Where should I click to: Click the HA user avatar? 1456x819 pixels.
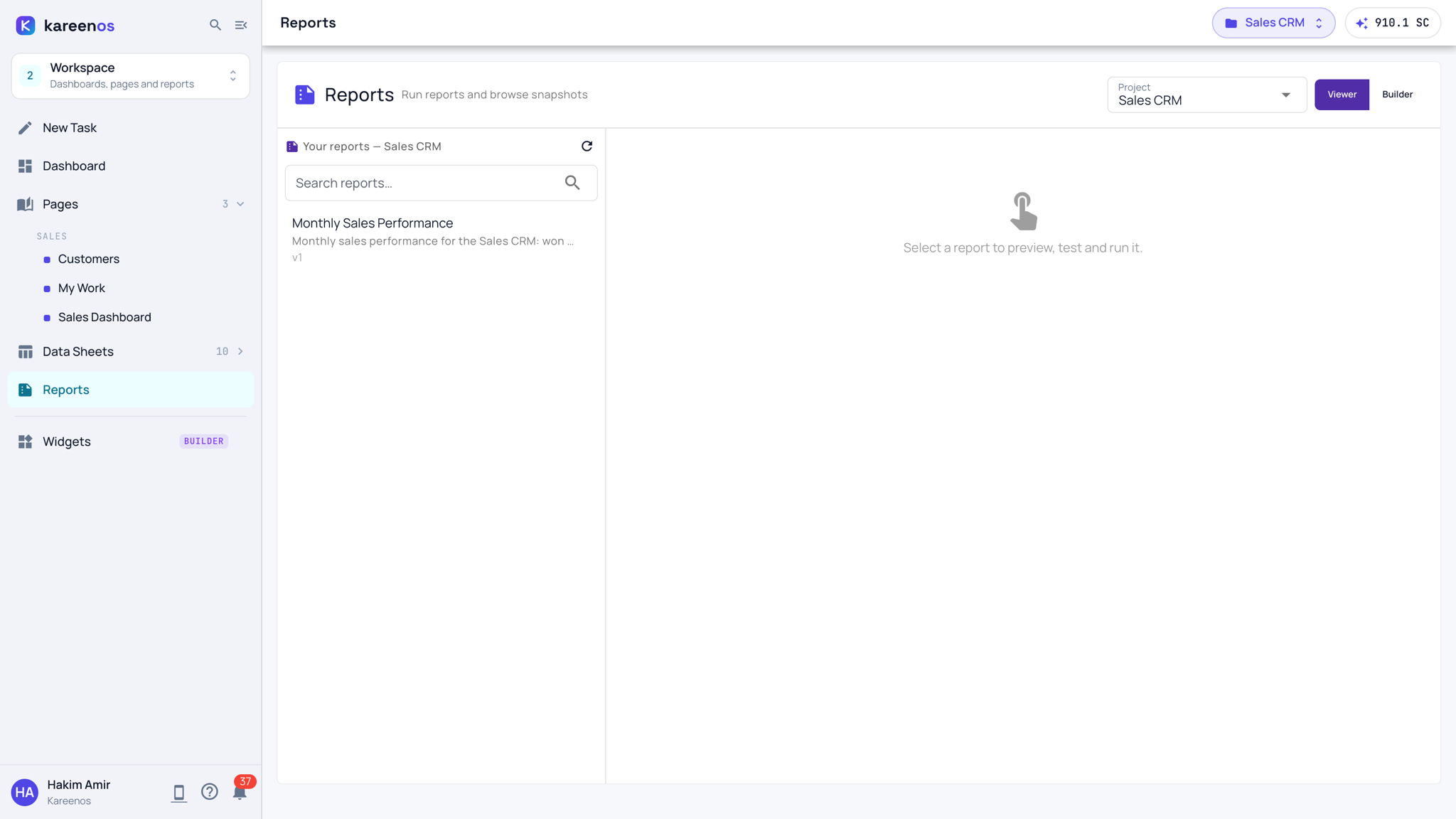(24, 792)
